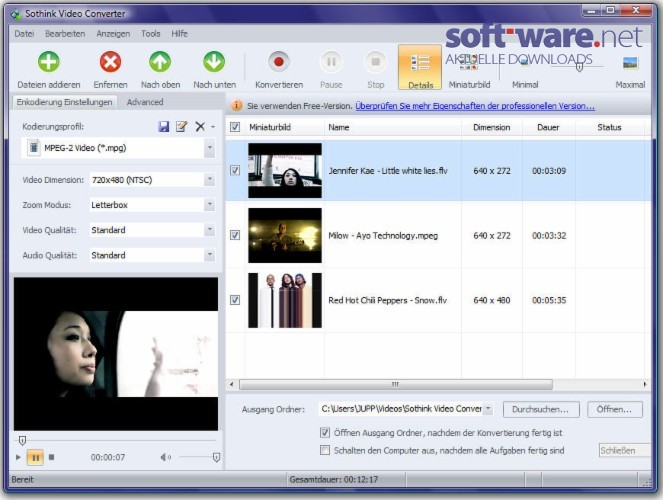Click the preview volume slider handle
The image size is (663, 500).
pyautogui.click(x=216, y=457)
